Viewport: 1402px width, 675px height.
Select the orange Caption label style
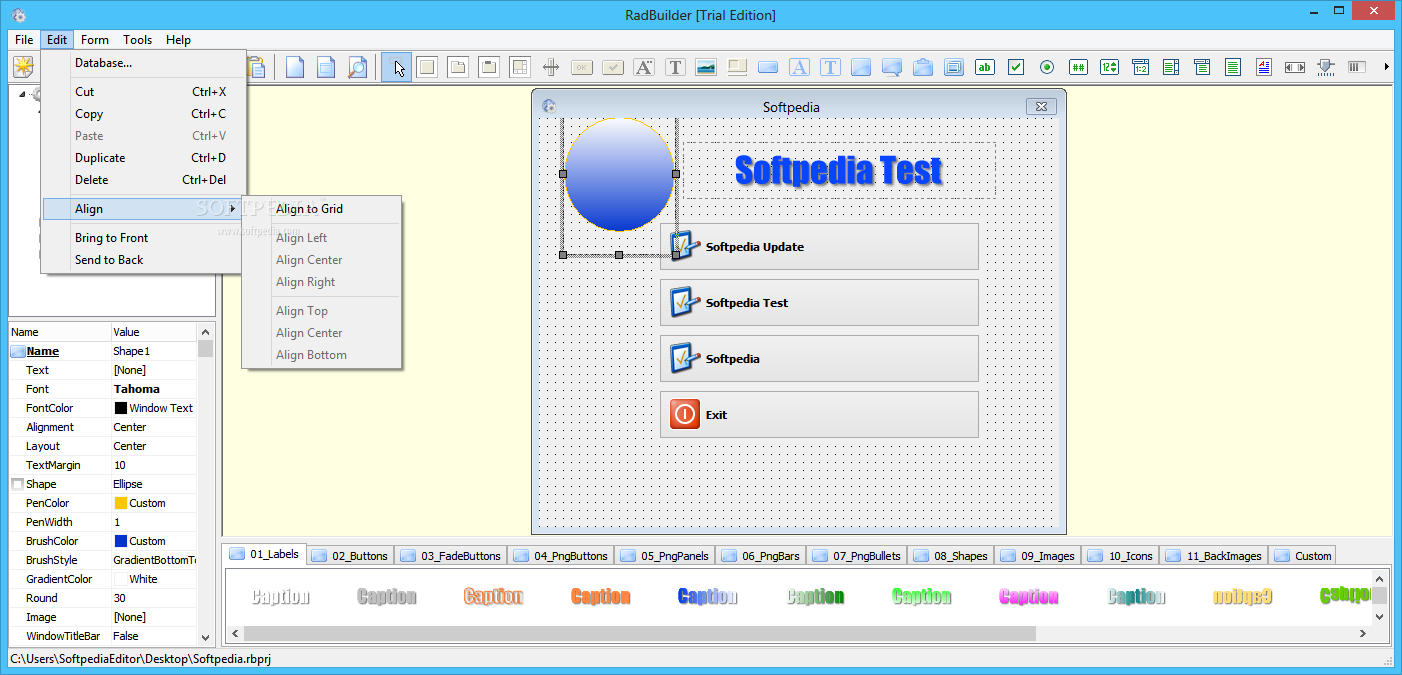[x=601, y=597]
